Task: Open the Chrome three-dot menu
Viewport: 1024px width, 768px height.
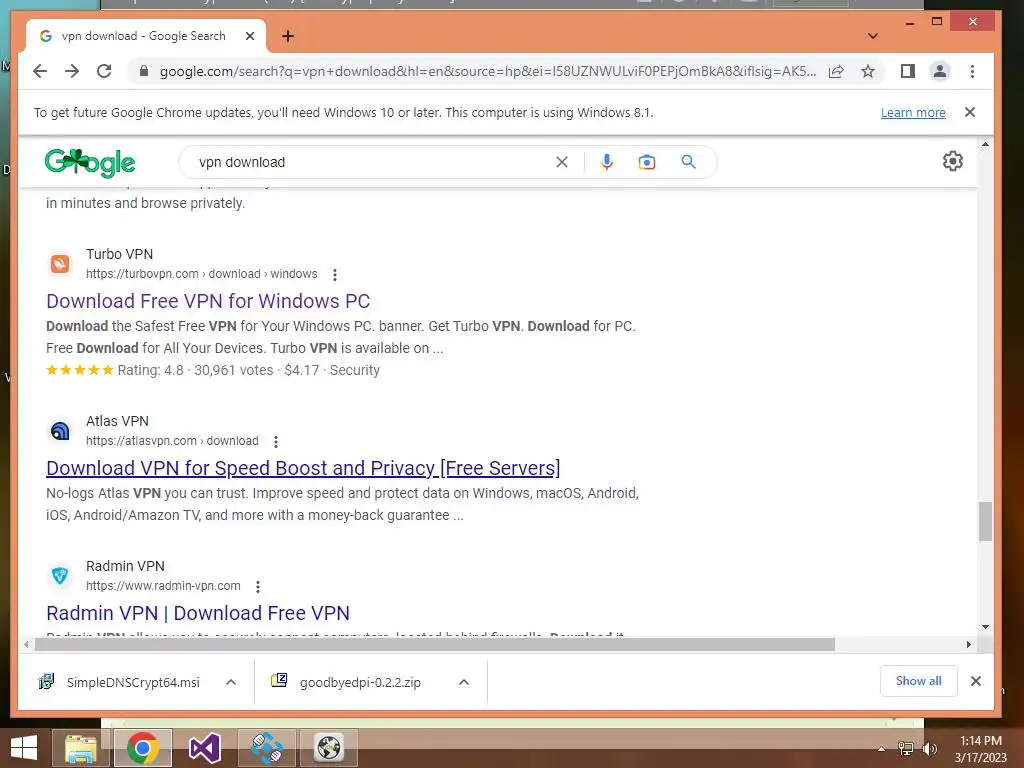Action: [972, 71]
